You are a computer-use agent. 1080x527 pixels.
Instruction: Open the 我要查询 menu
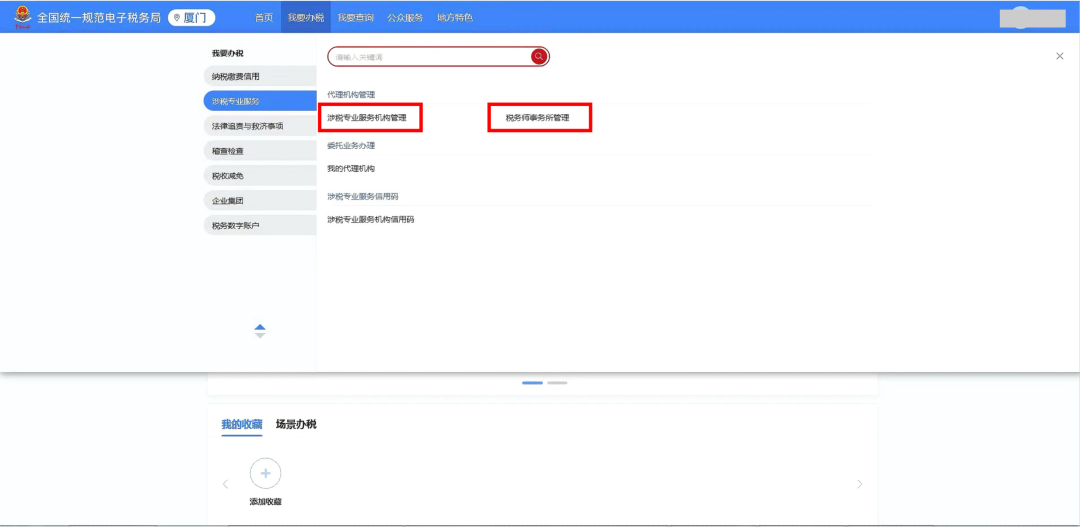click(355, 18)
